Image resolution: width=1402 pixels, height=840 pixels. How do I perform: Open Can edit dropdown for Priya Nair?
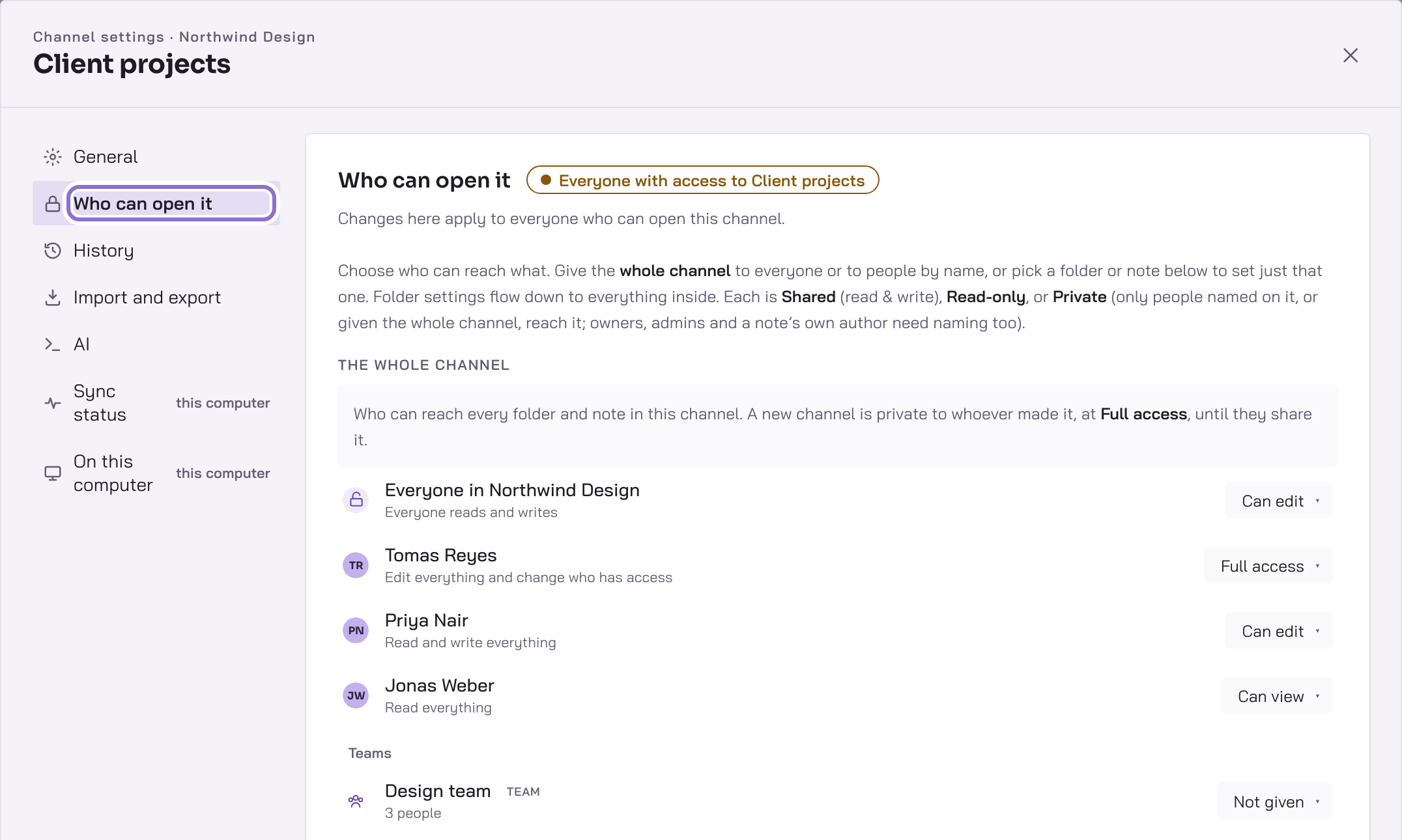(x=1279, y=631)
